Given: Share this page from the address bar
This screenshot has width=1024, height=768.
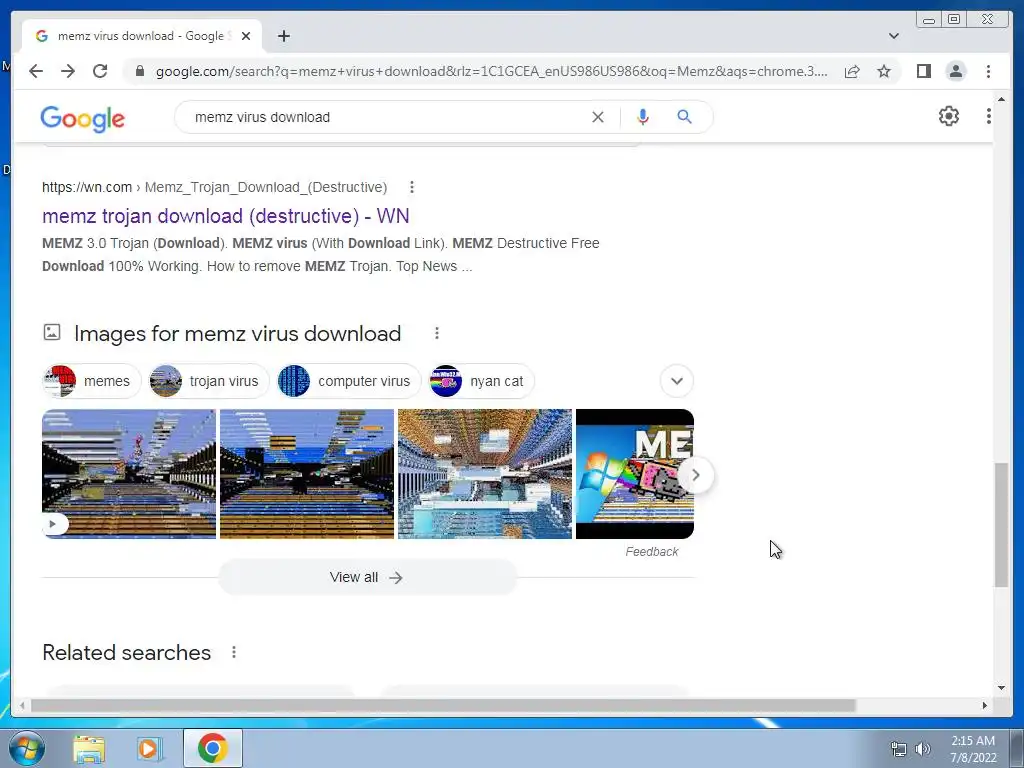Looking at the screenshot, I should [x=852, y=71].
